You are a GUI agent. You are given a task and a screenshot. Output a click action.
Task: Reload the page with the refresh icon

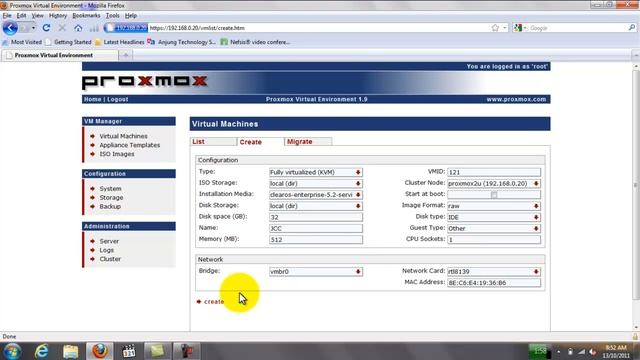click(46, 28)
